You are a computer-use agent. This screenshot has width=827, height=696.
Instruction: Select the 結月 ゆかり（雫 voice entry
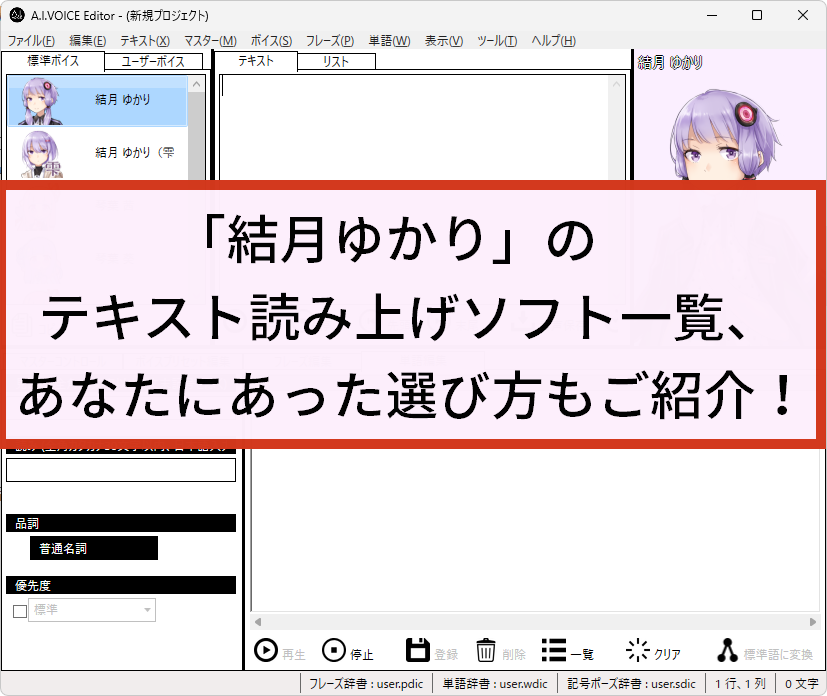tap(98, 153)
